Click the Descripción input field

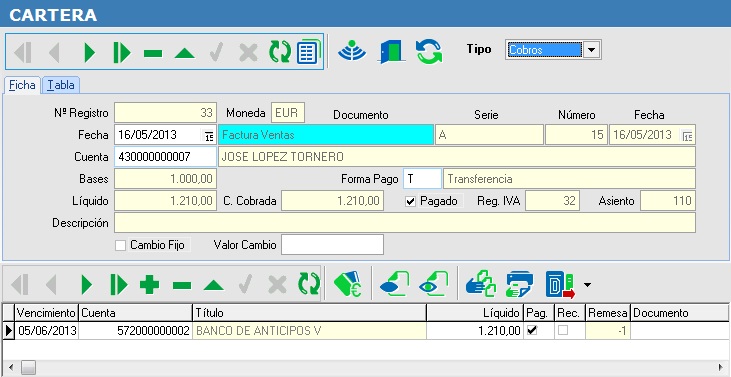pos(405,223)
